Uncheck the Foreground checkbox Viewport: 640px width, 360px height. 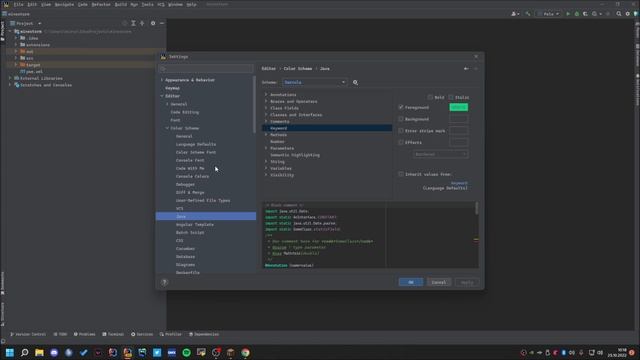[401, 107]
